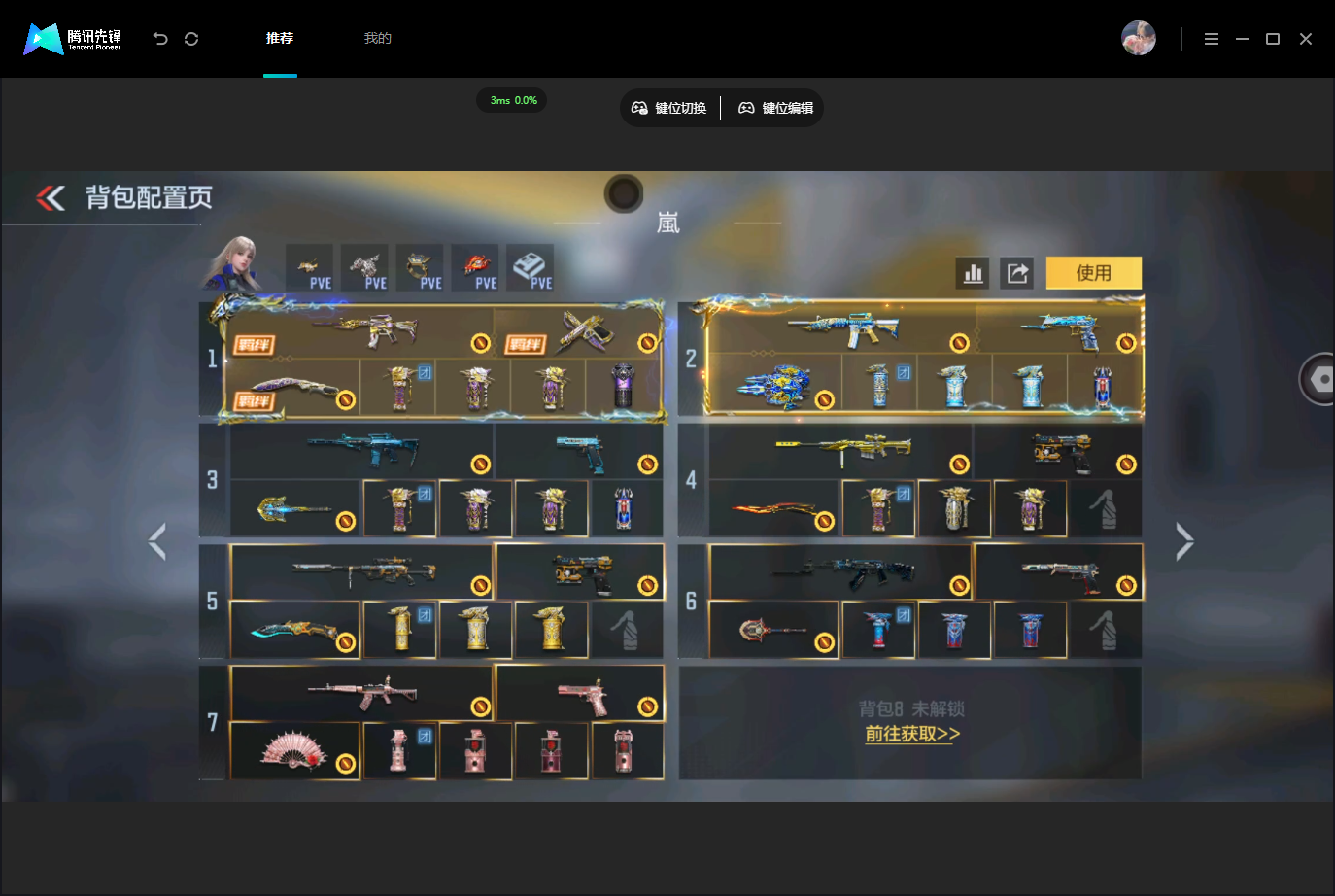The width and height of the screenshot is (1335, 896).
Task: Click the 3ms 0.0% latency indicator
Action: (512, 100)
